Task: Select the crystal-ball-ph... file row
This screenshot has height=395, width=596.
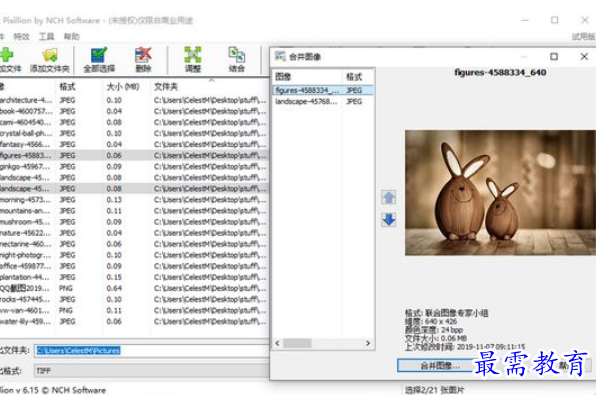Action: pyautogui.click(x=134, y=133)
